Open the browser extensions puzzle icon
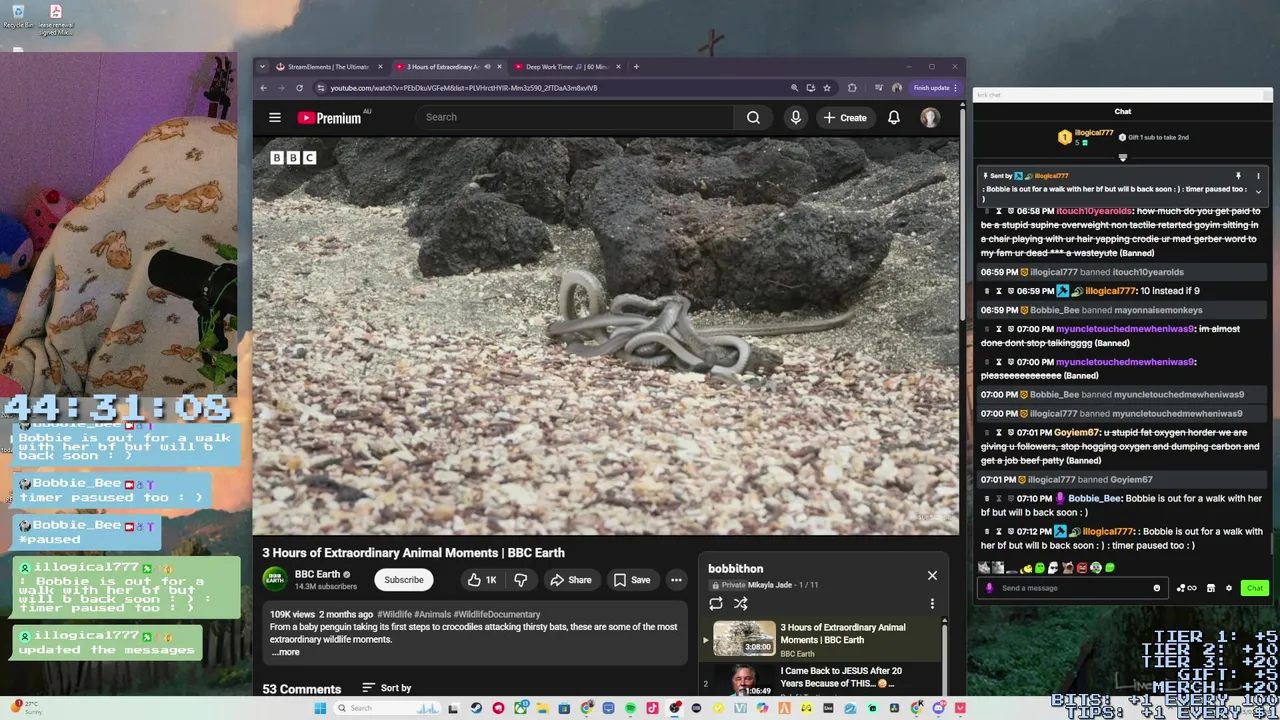1280x720 pixels. pyautogui.click(x=852, y=88)
